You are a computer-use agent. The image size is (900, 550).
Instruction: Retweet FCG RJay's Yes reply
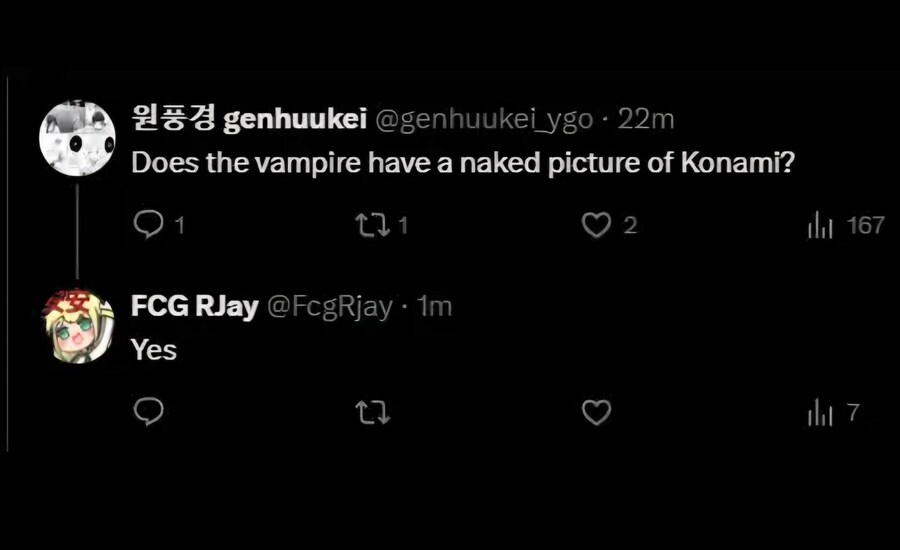[x=373, y=413]
